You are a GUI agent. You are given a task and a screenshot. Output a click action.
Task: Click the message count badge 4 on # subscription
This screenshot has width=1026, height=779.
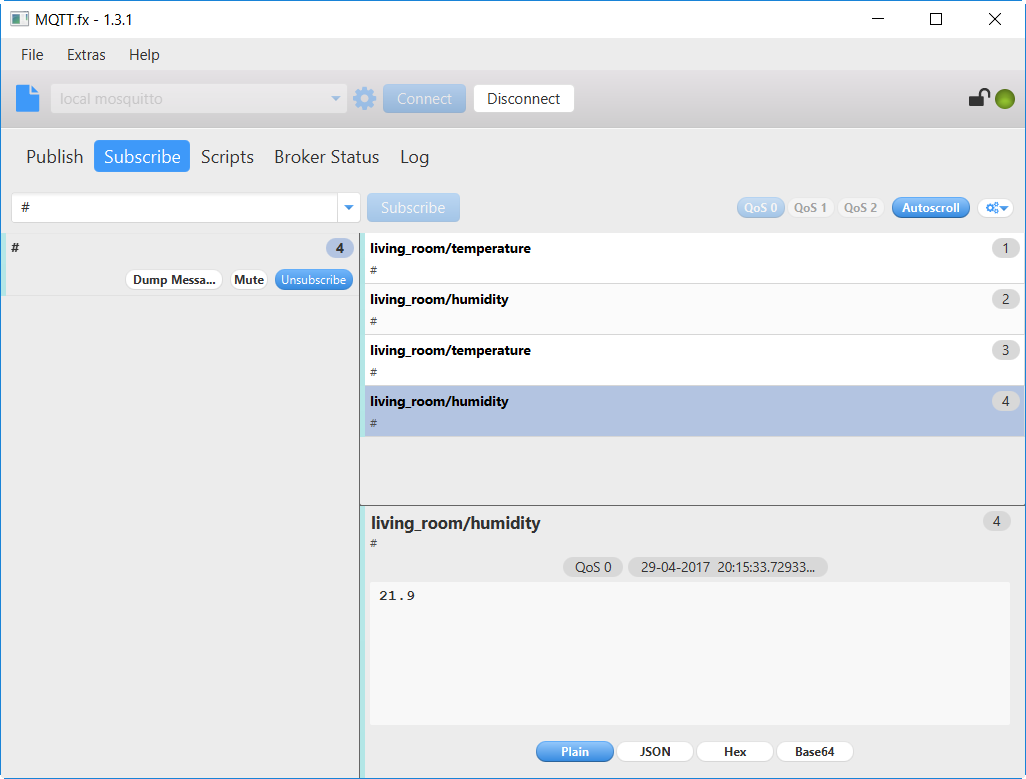tap(340, 249)
